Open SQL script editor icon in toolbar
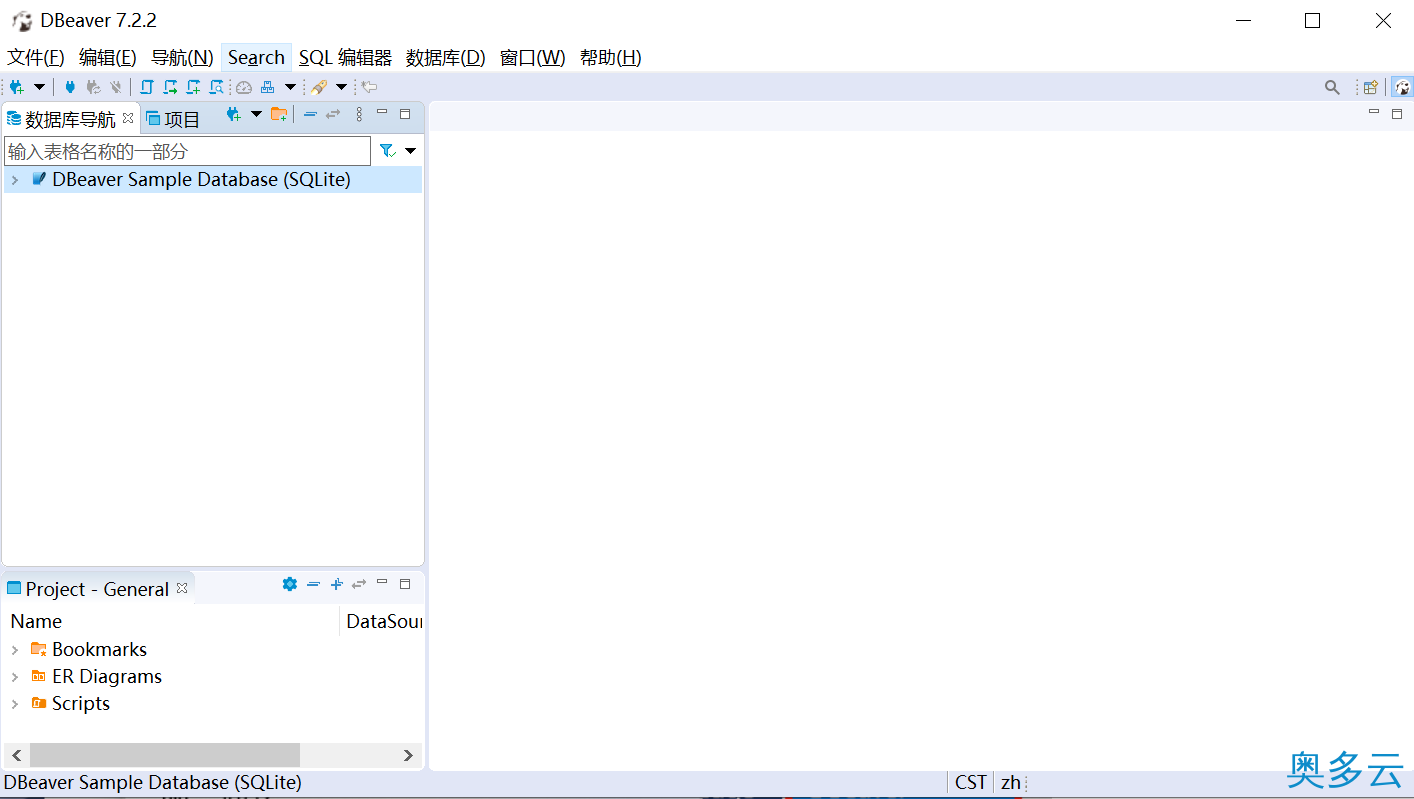This screenshot has height=799, width=1414. coord(147,87)
